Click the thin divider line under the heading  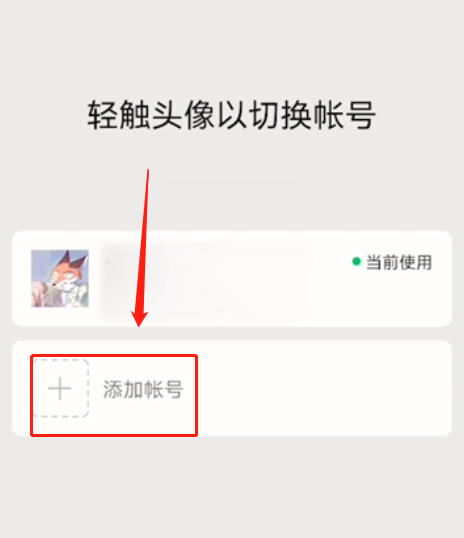tap(232, 183)
